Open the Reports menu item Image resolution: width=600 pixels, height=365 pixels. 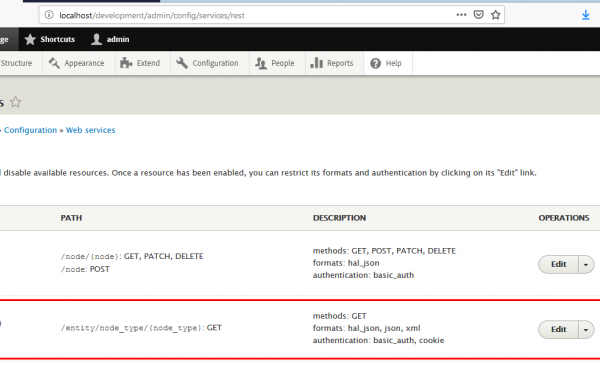click(335, 63)
